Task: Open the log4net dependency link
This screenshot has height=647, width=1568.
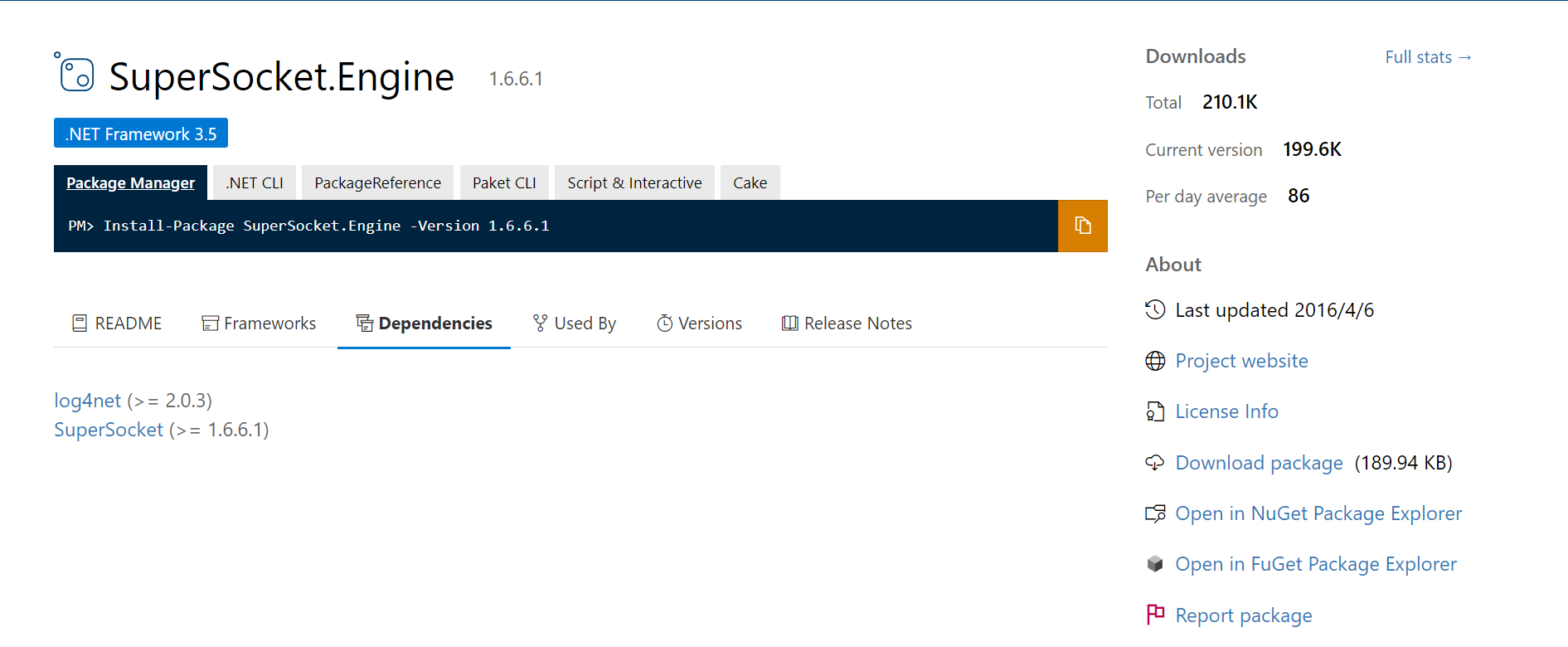Action: (x=87, y=401)
